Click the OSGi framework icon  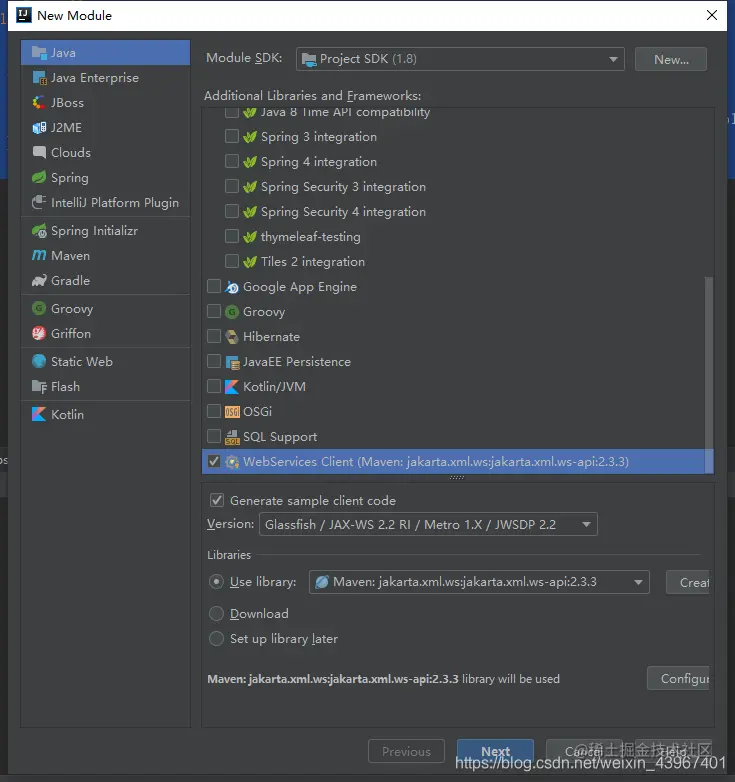coord(232,411)
